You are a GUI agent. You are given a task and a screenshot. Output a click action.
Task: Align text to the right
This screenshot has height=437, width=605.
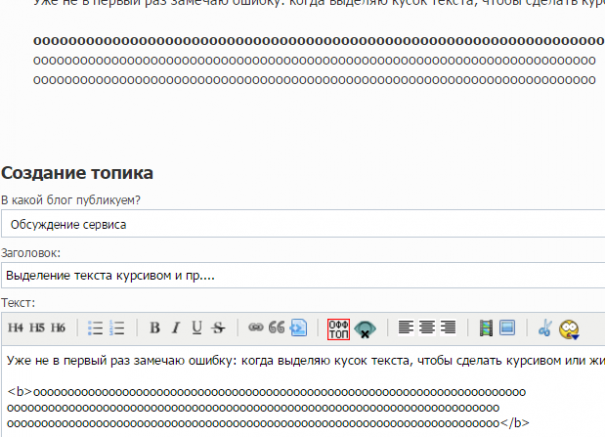[448, 327]
